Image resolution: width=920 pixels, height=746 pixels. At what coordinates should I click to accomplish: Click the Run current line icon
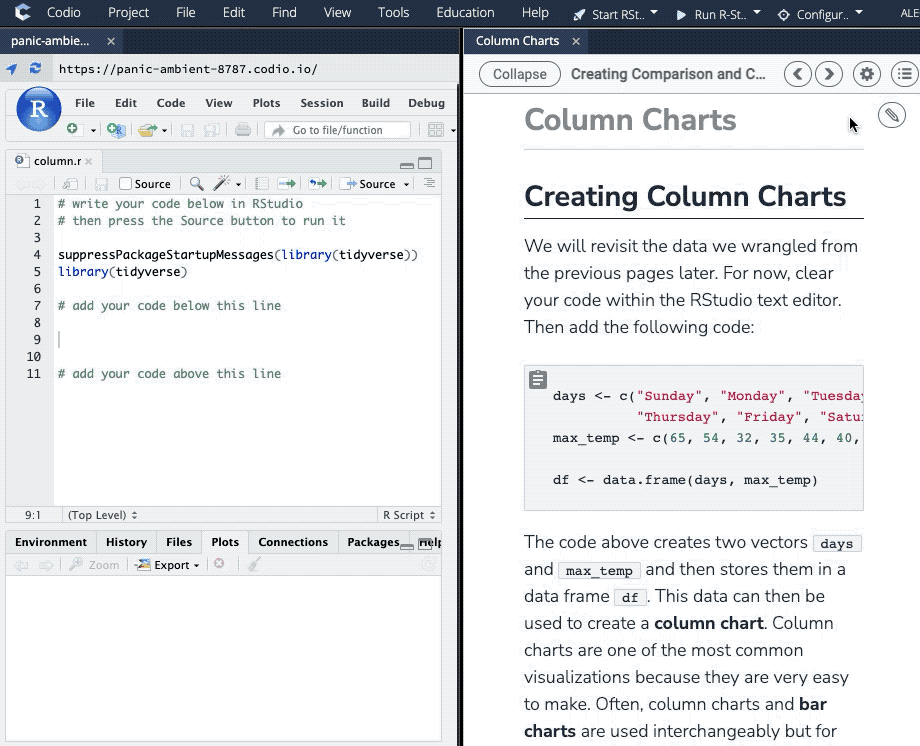coord(287,184)
